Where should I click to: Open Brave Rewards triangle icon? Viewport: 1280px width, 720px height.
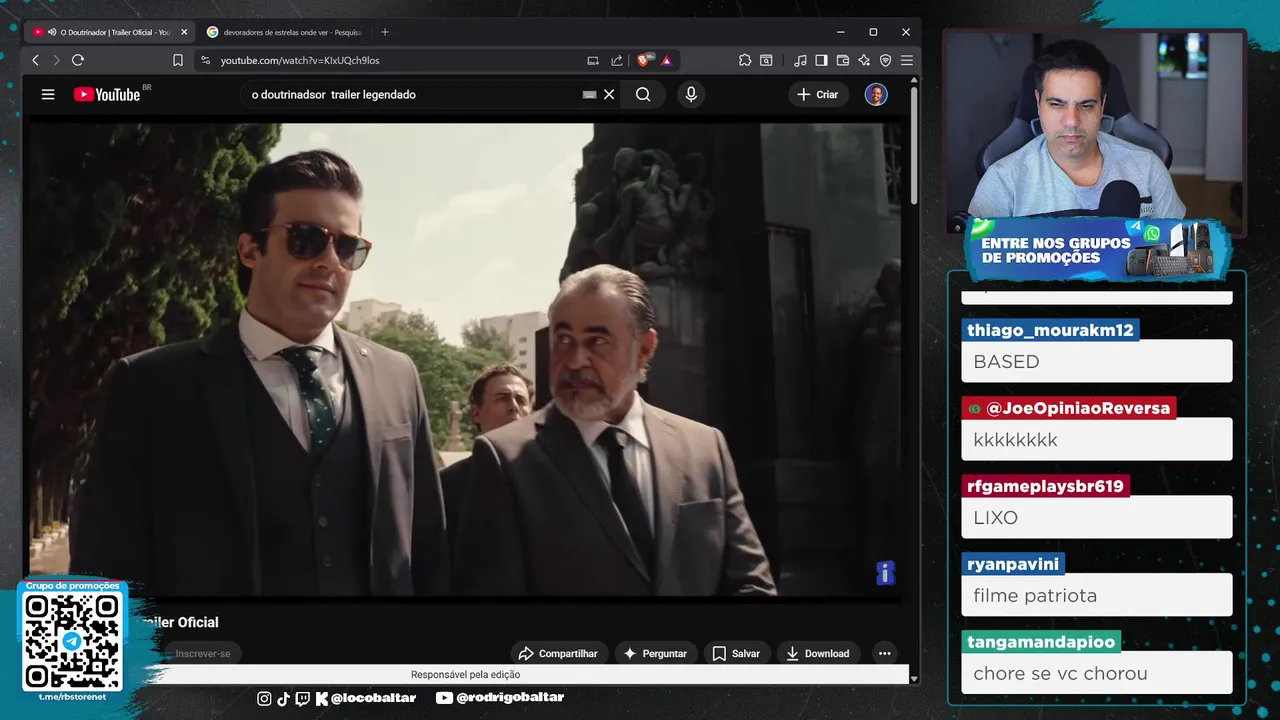666,60
